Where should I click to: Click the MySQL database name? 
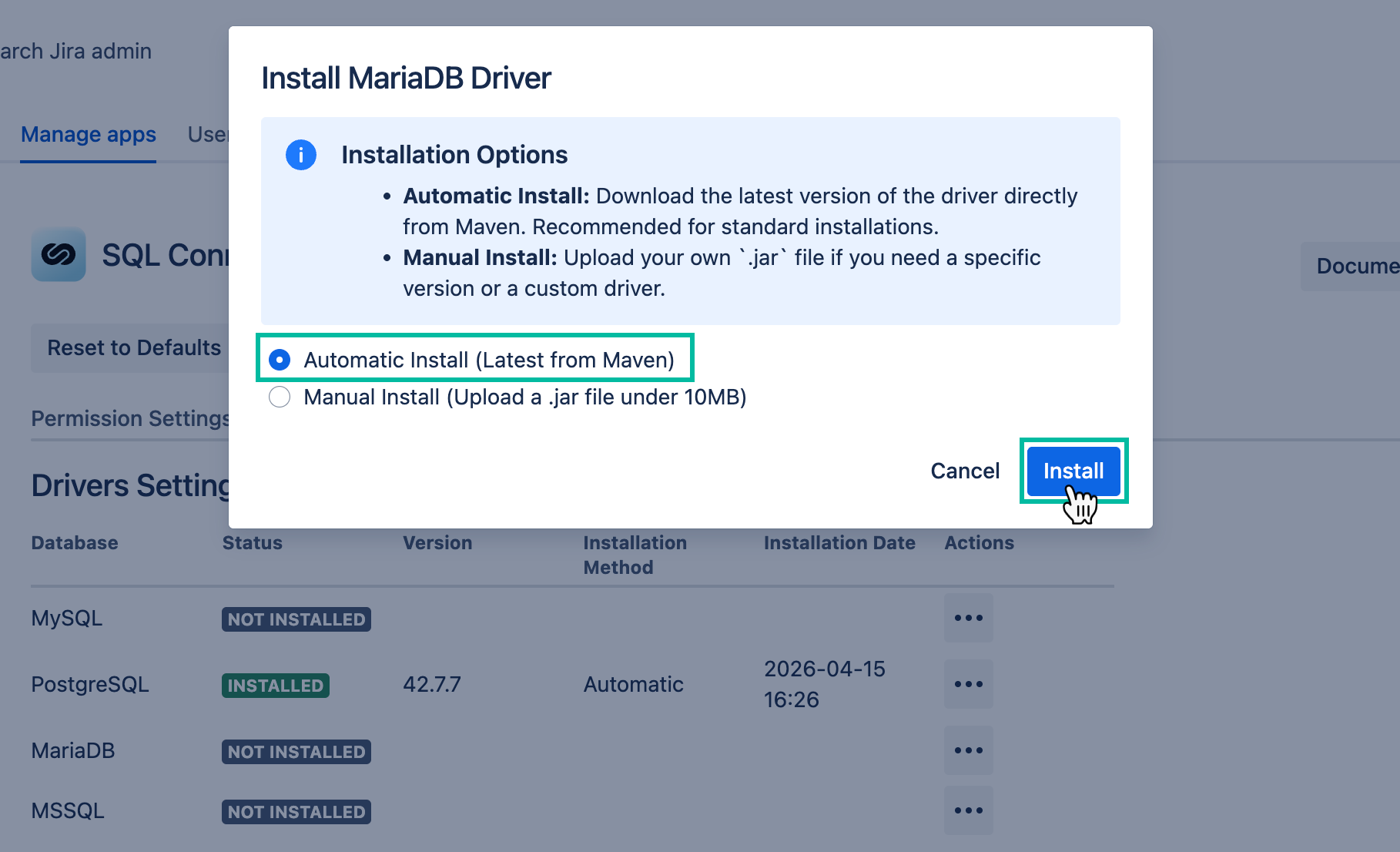click(x=67, y=619)
